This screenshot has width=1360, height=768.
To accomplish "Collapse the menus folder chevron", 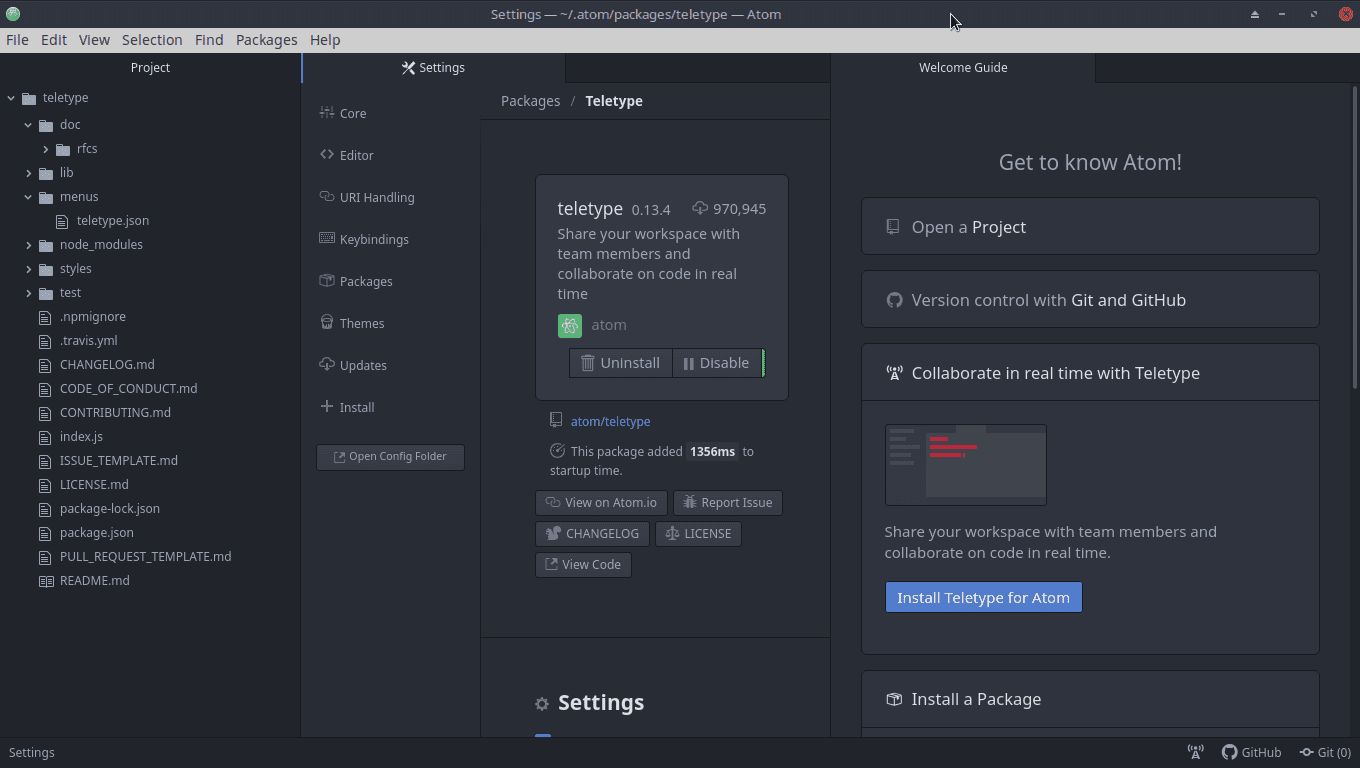I will [28, 197].
